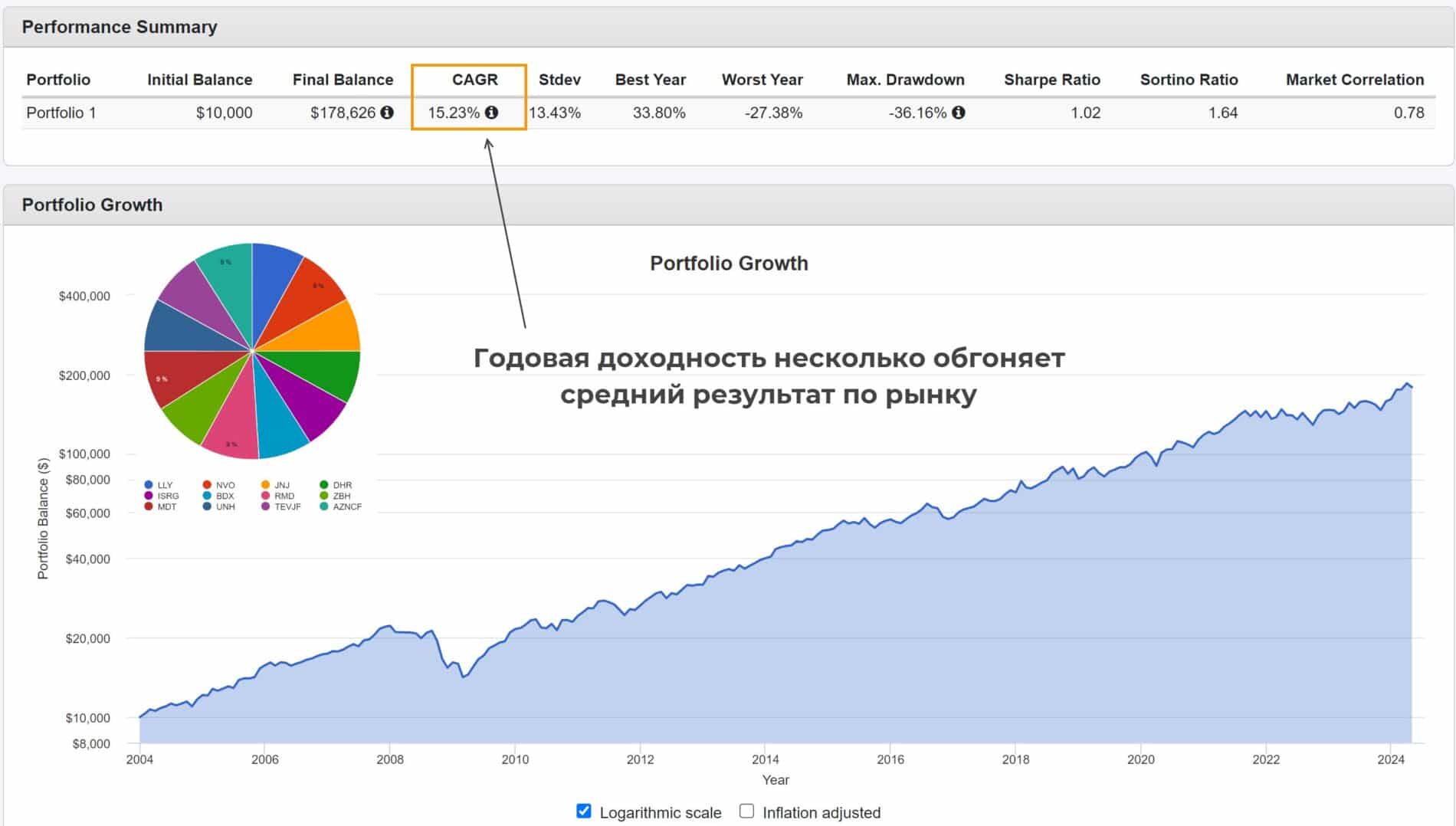This screenshot has width=1456, height=826.
Task: Collapse the Performance Summary panel header
Action: 119,27
